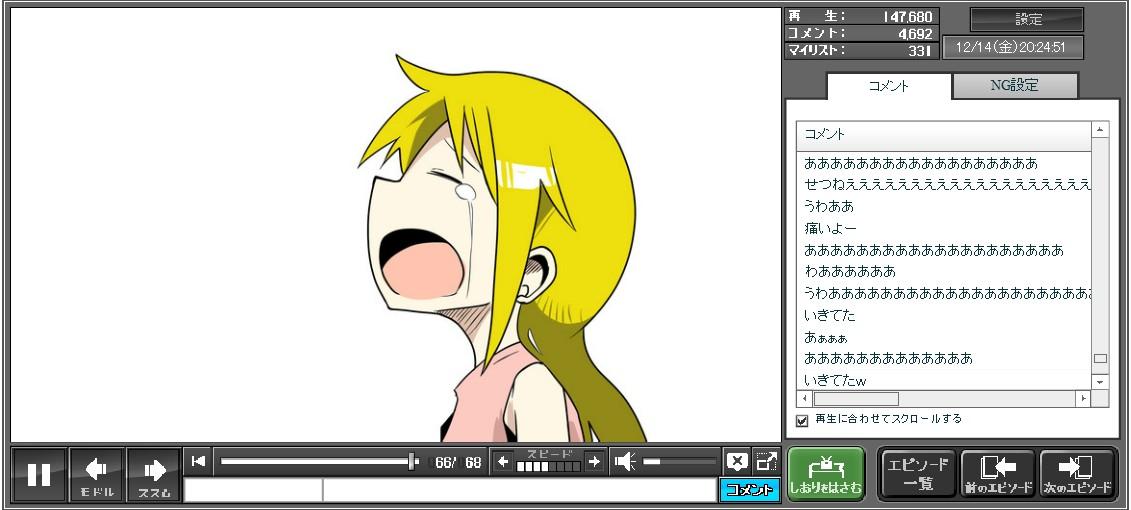1131x510 pixels.
Task: Go to the previous episode
Action: (997, 474)
